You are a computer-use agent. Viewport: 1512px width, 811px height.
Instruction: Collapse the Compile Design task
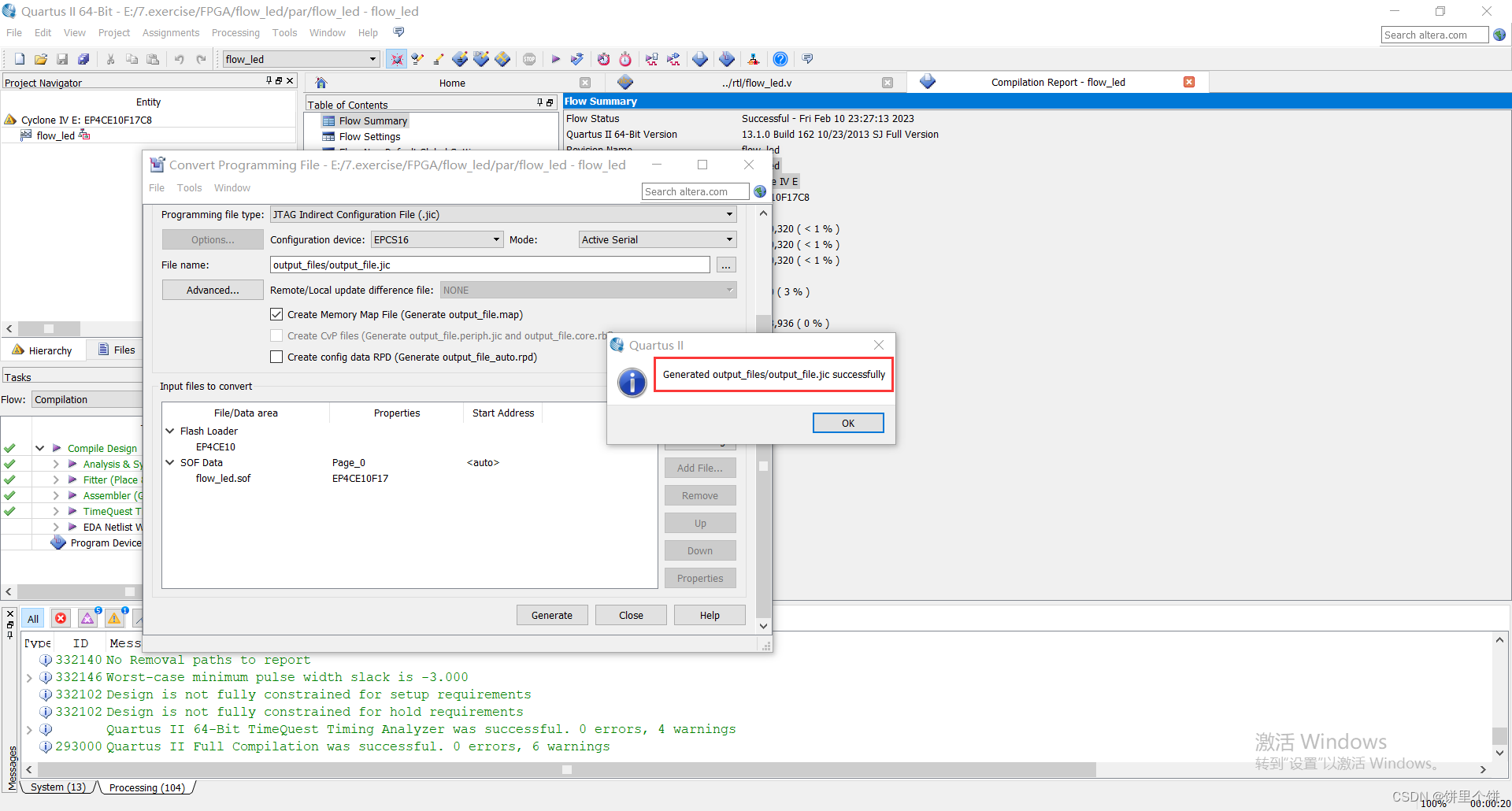[x=39, y=448]
